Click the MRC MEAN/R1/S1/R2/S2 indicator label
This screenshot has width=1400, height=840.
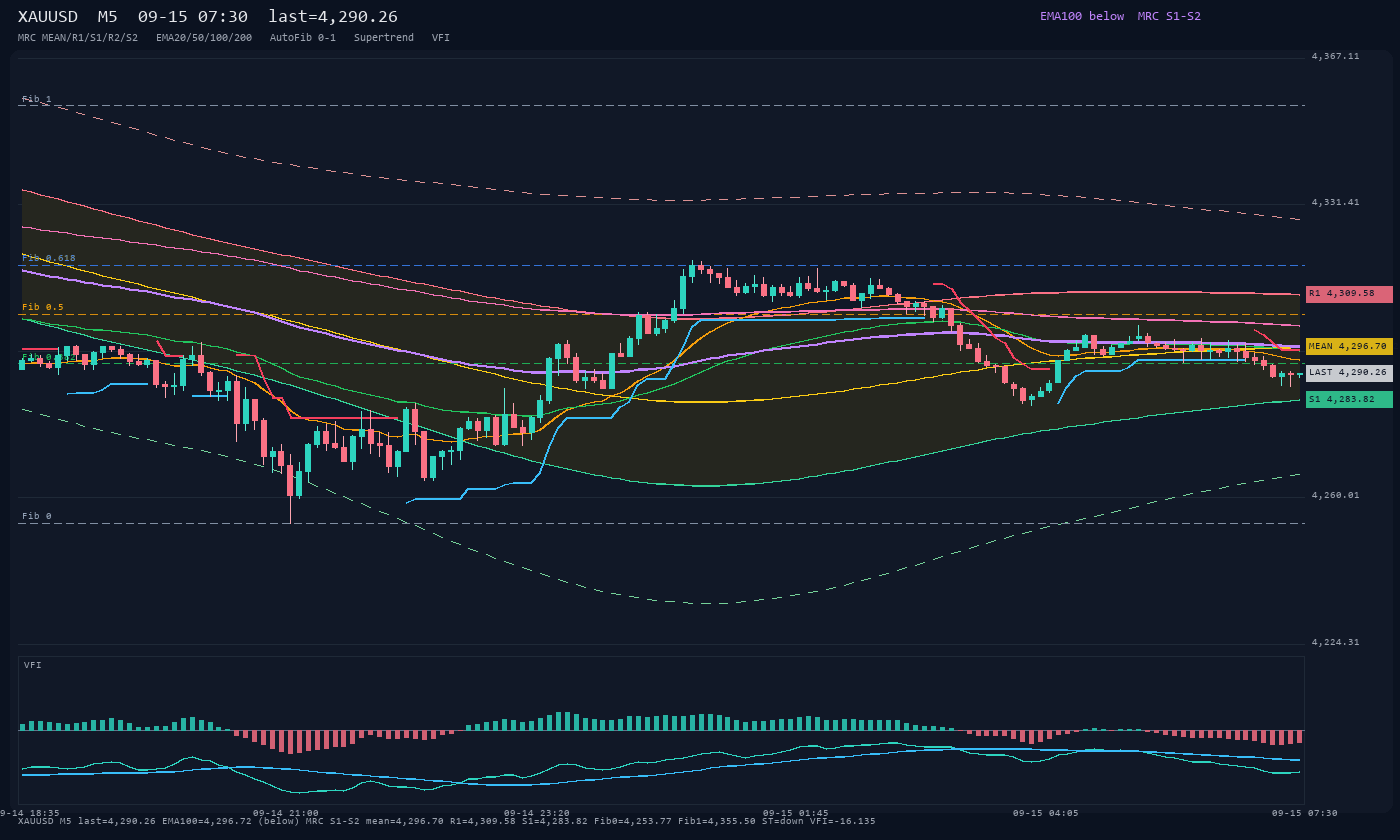(78, 38)
